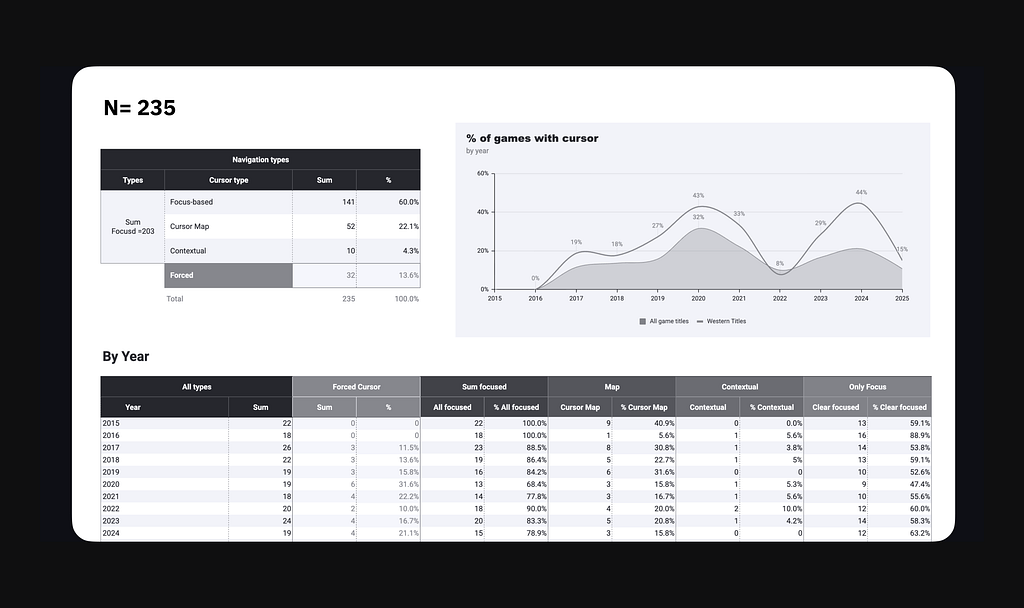Click the % Contextual column header
The width and height of the screenshot is (1024, 608).
point(772,408)
